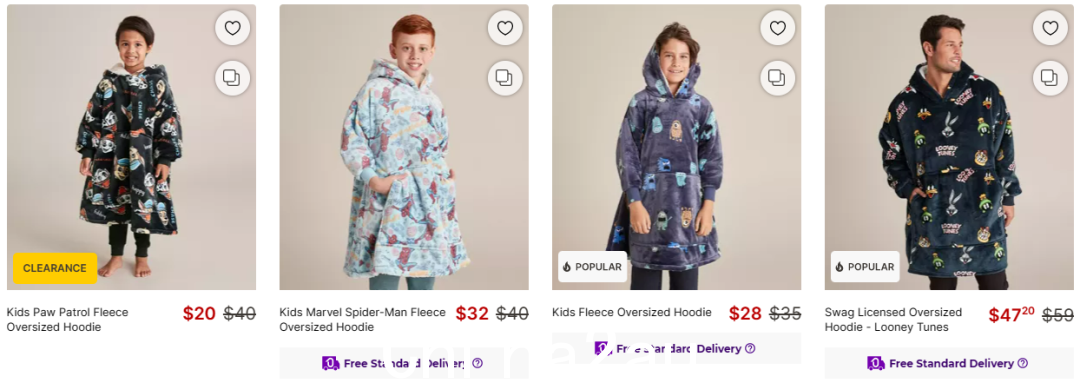Select compare icon on Kids Fleece hoodie
This screenshot has width=1080, height=383.
click(x=778, y=78)
